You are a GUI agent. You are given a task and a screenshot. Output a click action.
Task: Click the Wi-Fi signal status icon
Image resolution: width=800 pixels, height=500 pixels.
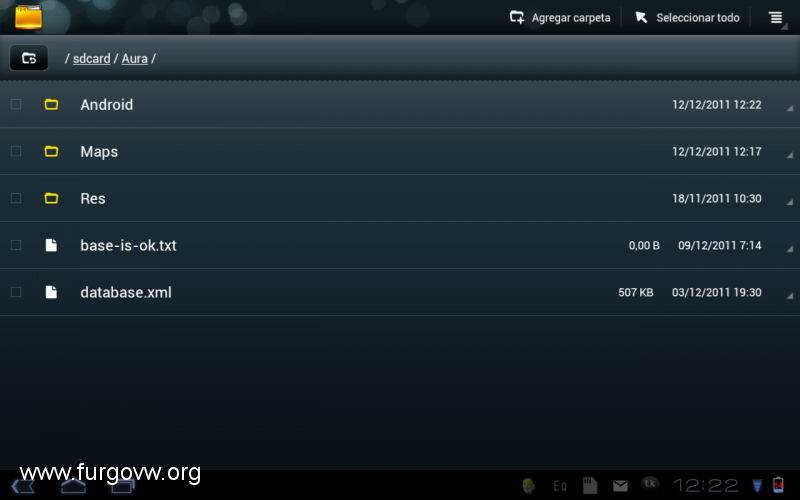point(757,485)
